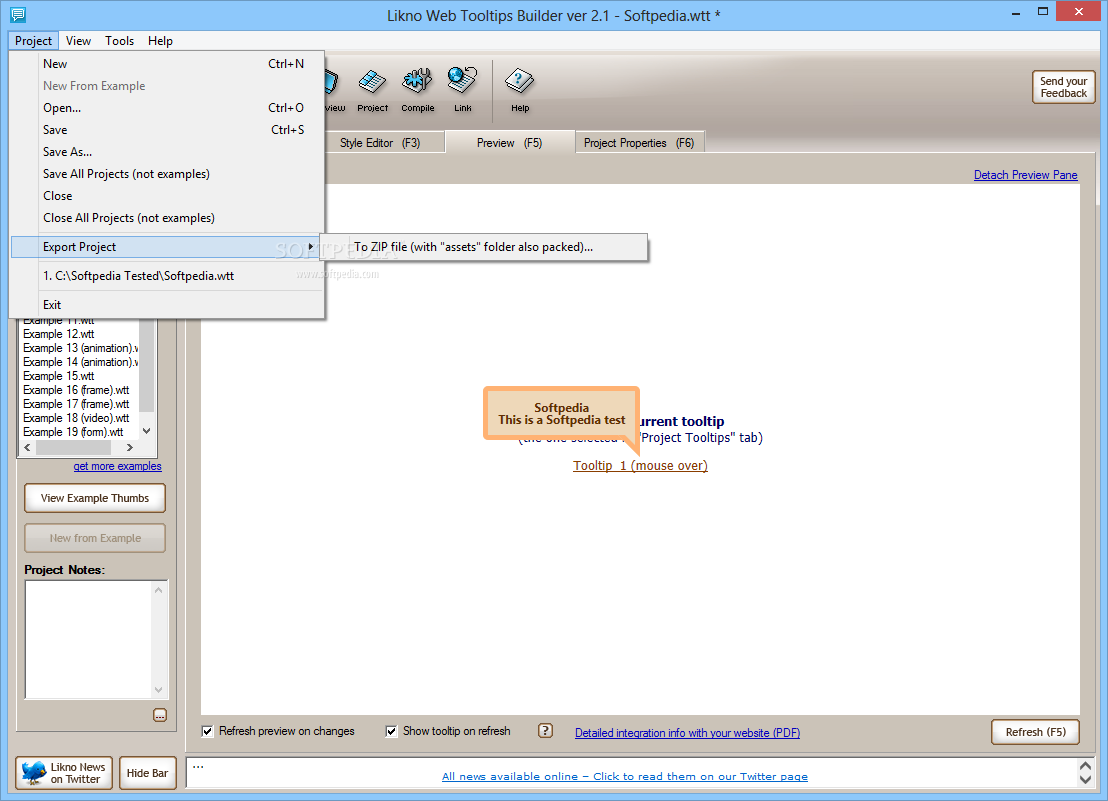Choose Close All Projects (not examples)
1108x801 pixels.
click(x=167, y=218)
